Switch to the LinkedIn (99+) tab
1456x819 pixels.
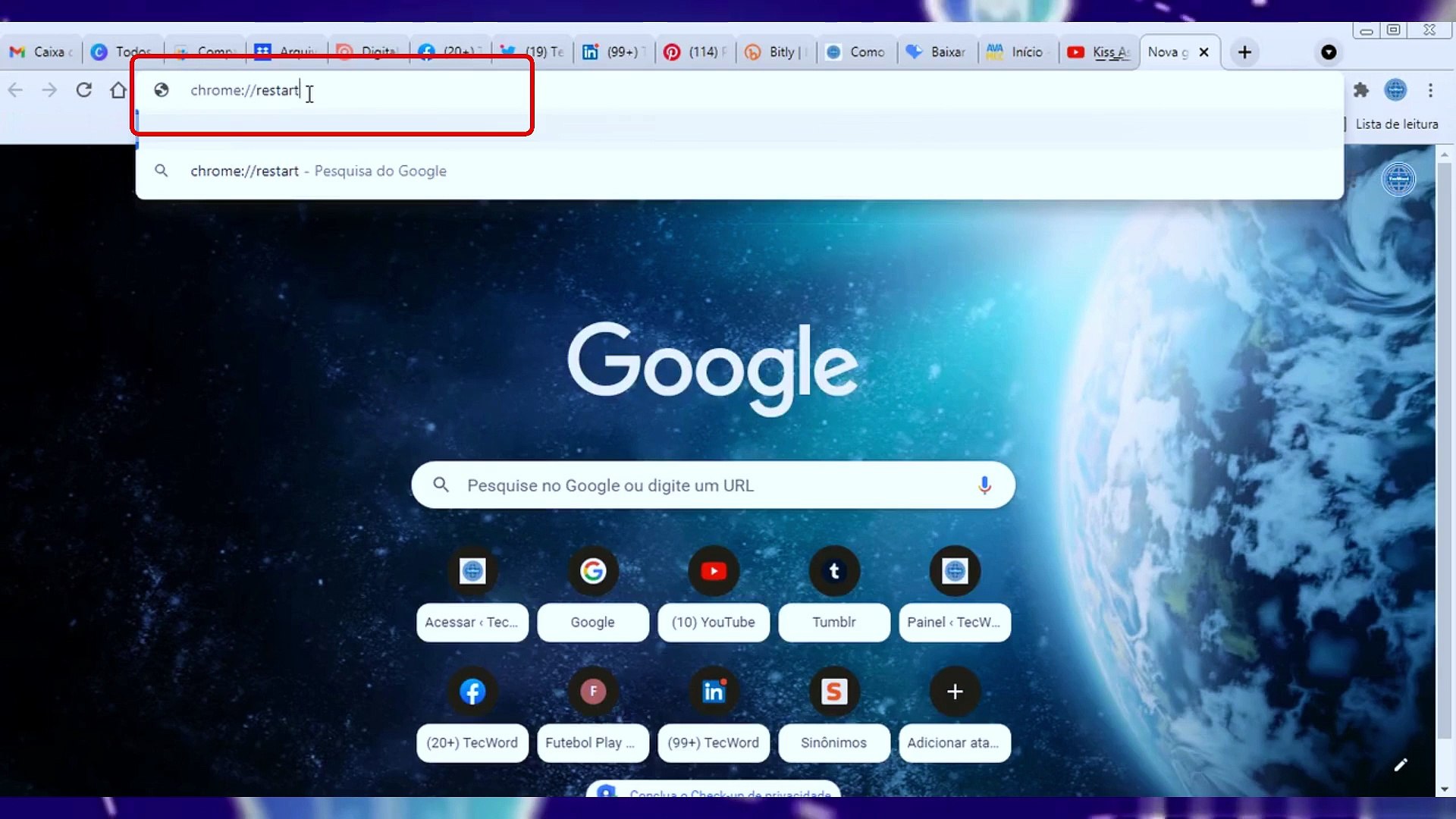point(614,52)
